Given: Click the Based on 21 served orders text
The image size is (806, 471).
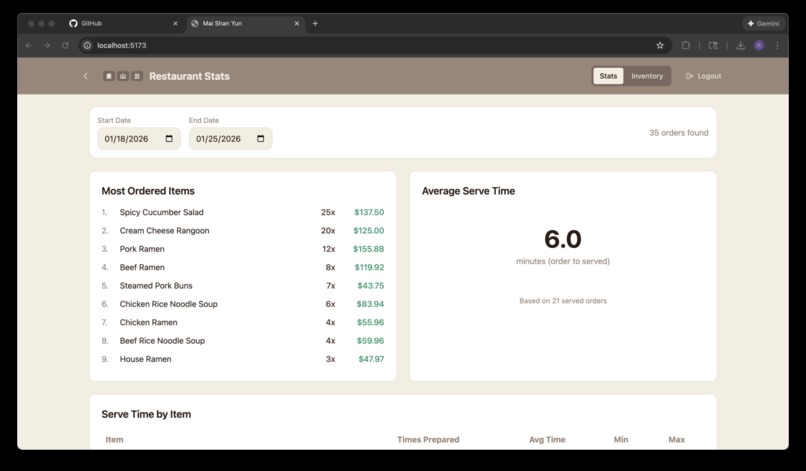Looking at the screenshot, I should pos(563,301).
